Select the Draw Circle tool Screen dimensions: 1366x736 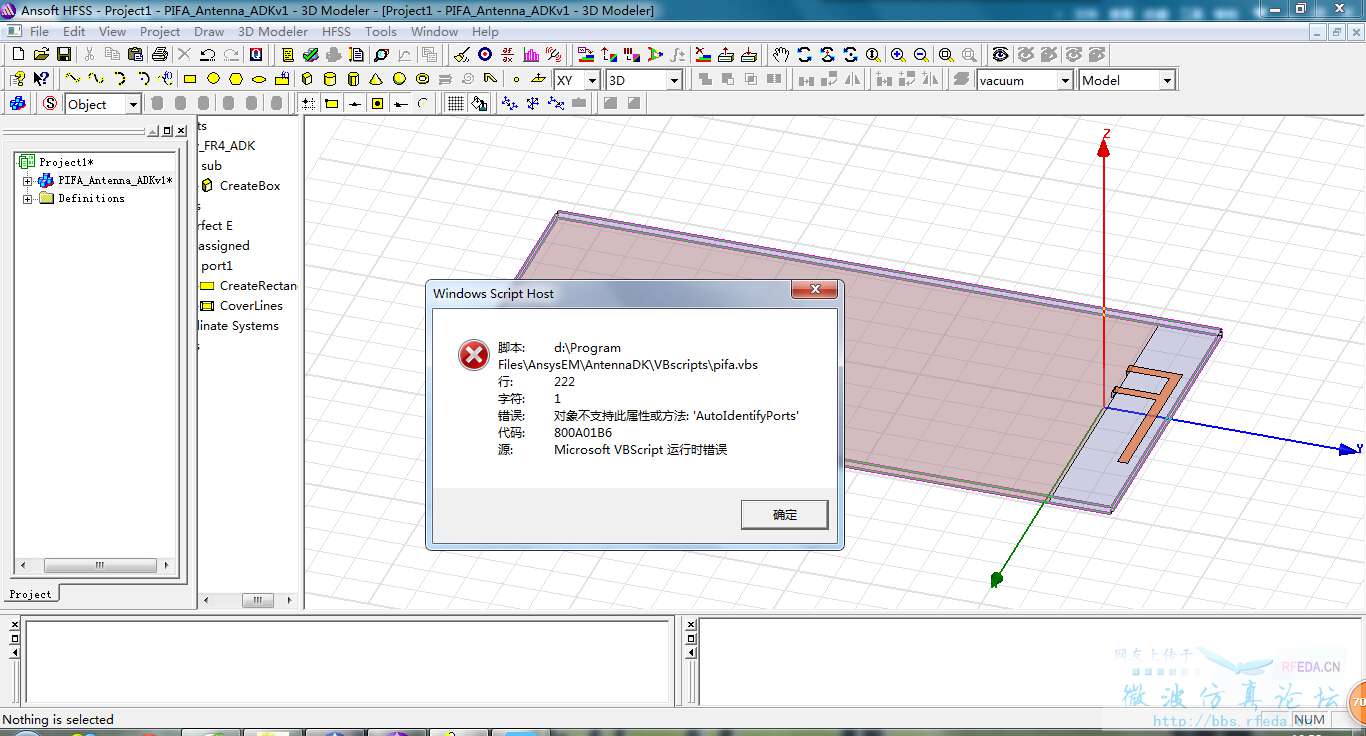coord(213,79)
